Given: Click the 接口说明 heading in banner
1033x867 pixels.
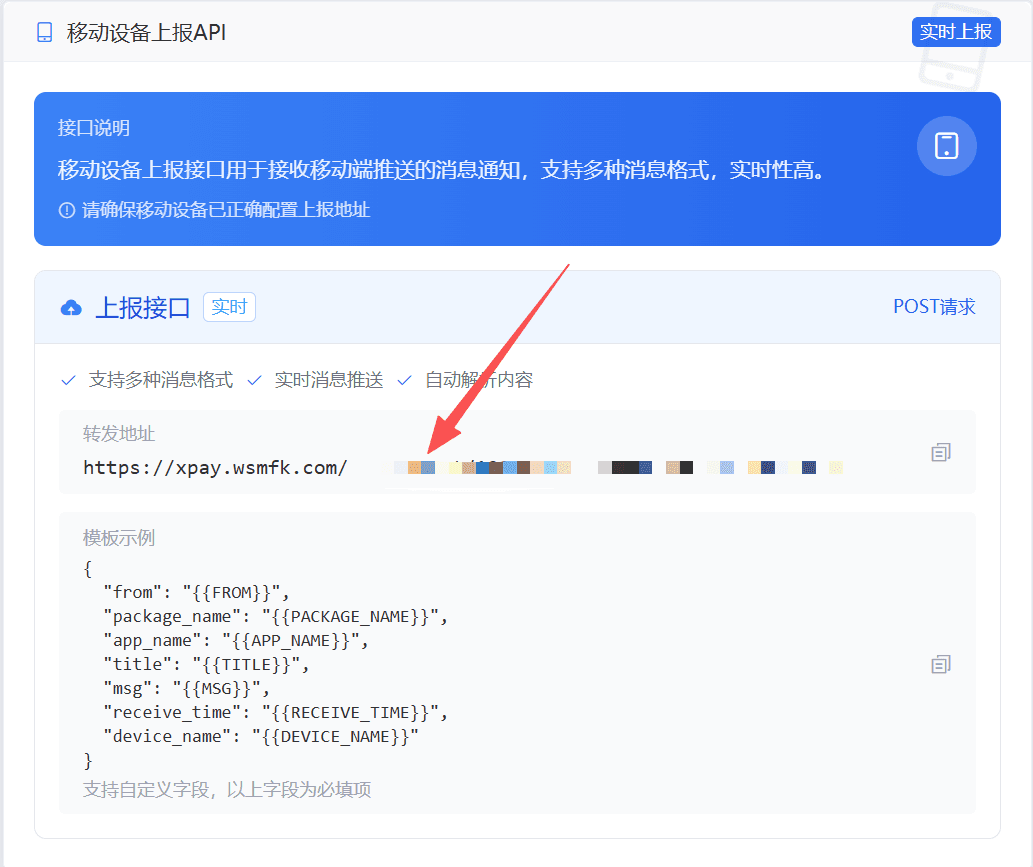Looking at the screenshot, I should [x=94, y=128].
